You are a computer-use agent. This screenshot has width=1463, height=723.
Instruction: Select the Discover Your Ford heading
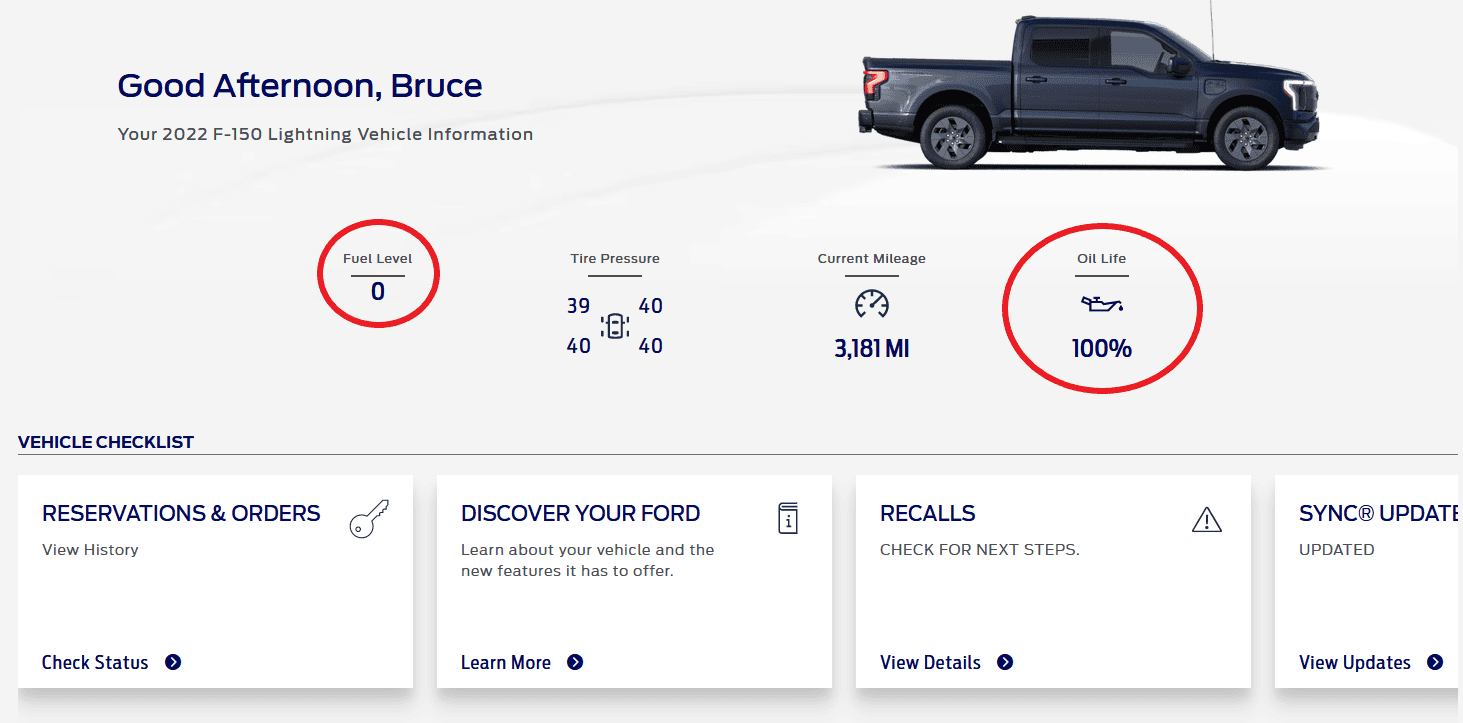coord(580,513)
